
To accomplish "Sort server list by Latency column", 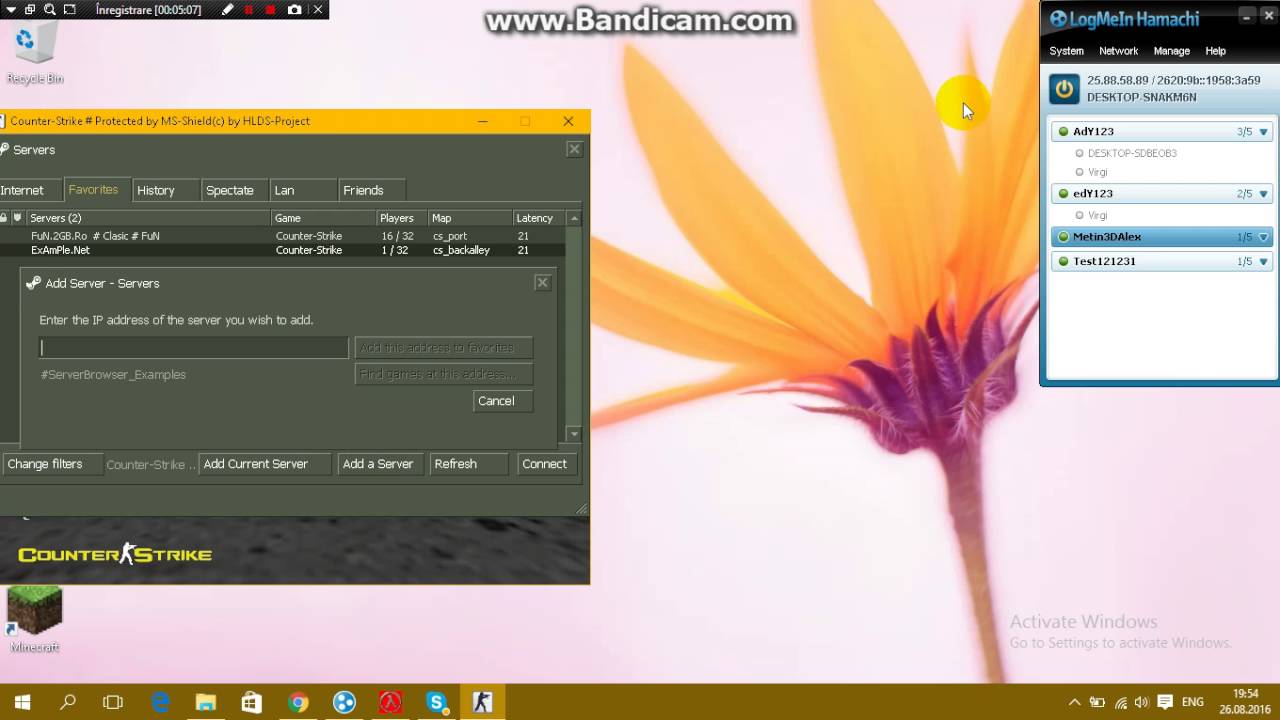I will (539, 218).
